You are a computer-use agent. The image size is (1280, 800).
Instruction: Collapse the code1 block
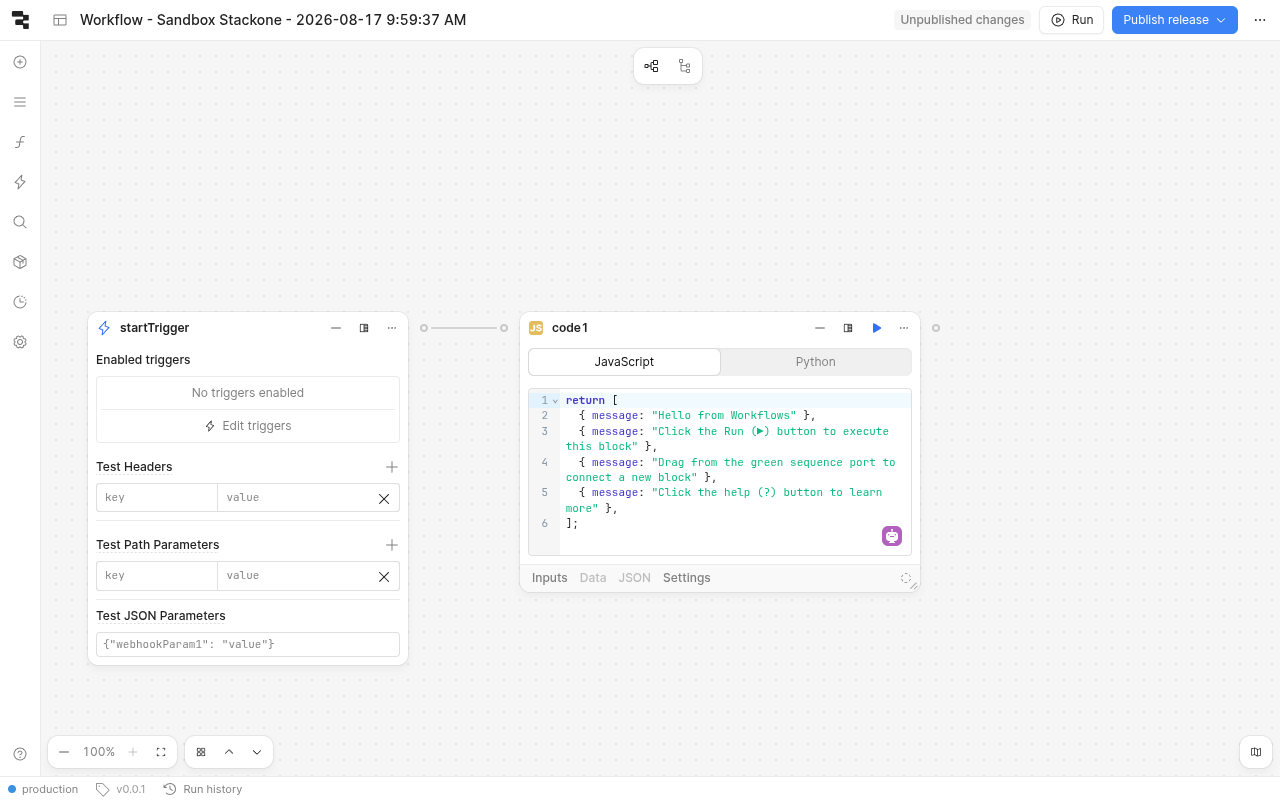click(820, 328)
